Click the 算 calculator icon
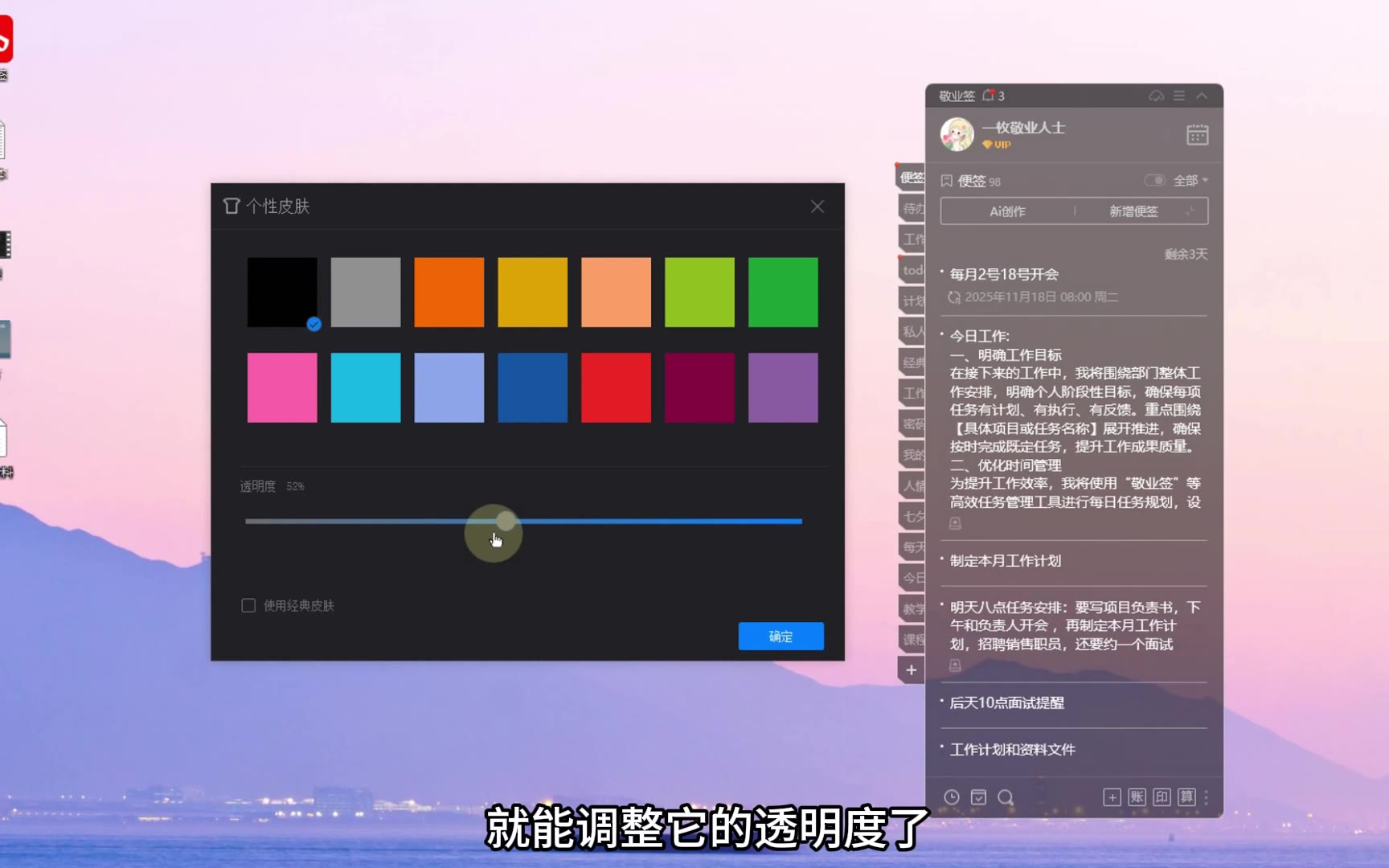The image size is (1389, 868). (1186, 796)
